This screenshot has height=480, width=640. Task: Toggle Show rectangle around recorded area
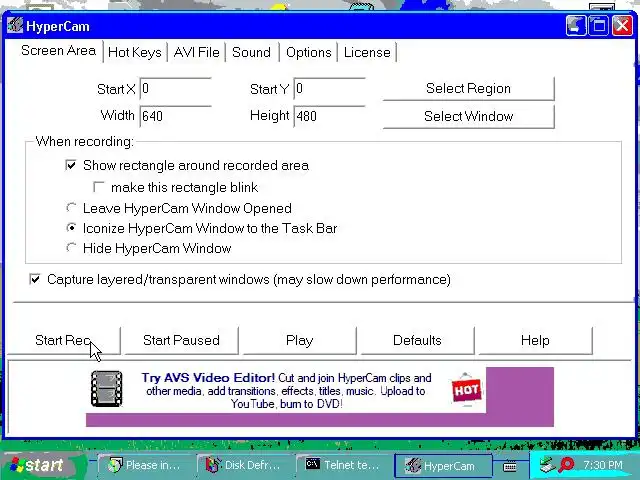[71, 165]
